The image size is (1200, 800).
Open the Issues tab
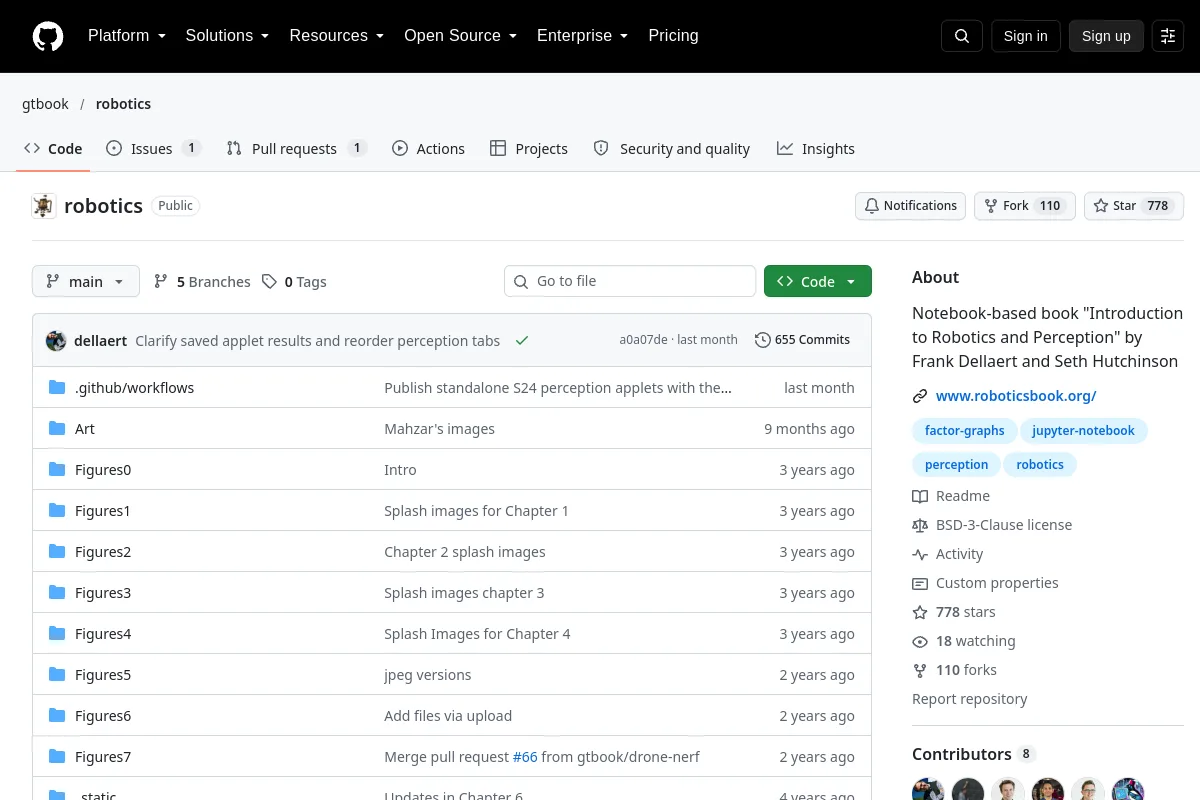pyautogui.click(x=154, y=149)
